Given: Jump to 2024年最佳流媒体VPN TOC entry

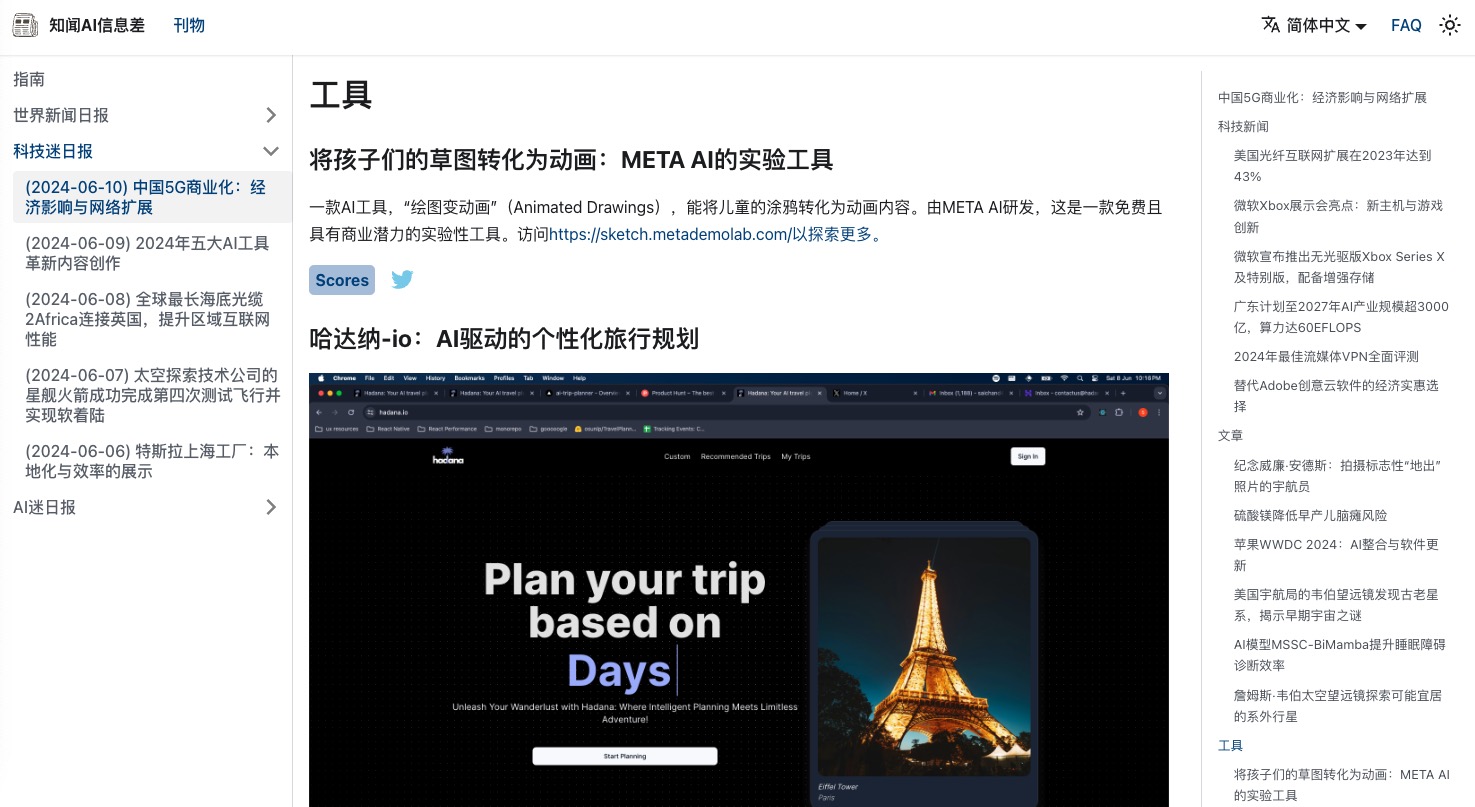Looking at the screenshot, I should coord(1326,356).
